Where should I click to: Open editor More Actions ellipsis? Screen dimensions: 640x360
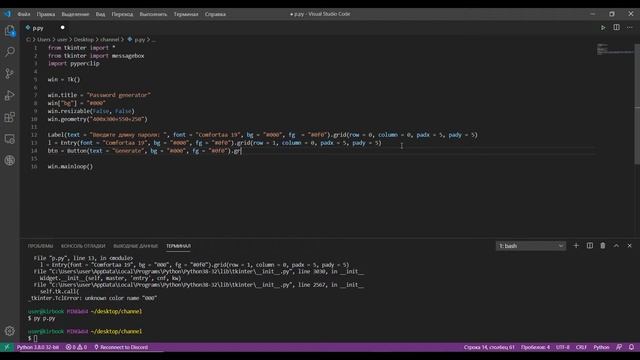tap(630, 27)
